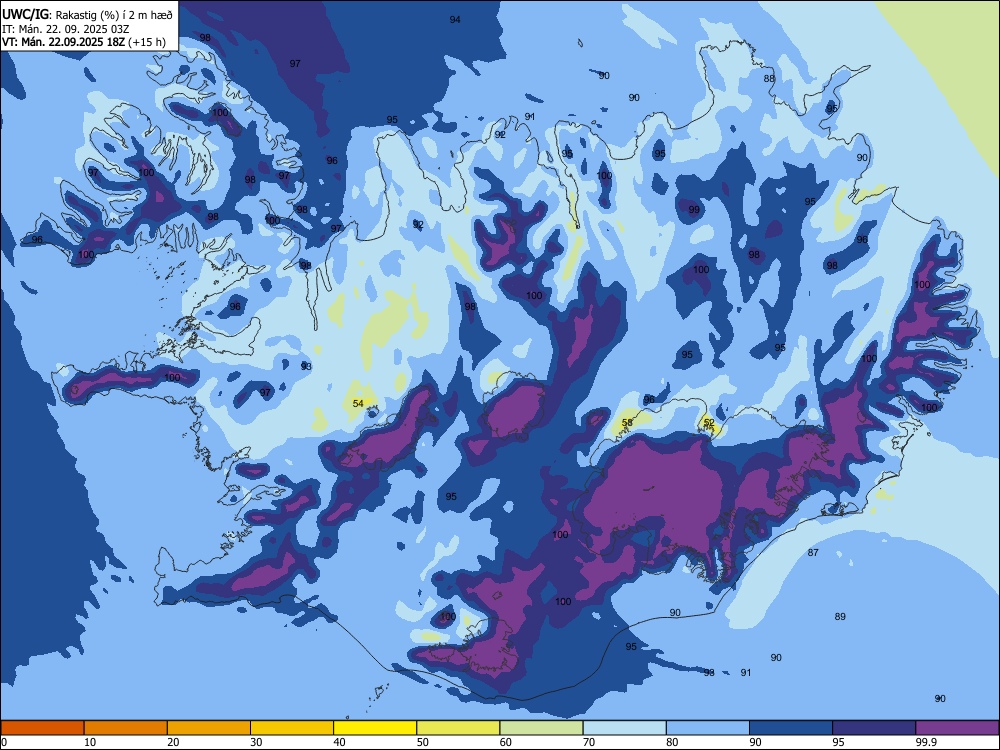This screenshot has height=750, width=1000.
Task: Click the purple above-99.9 legend swatch
Action: (x=957, y=728)
